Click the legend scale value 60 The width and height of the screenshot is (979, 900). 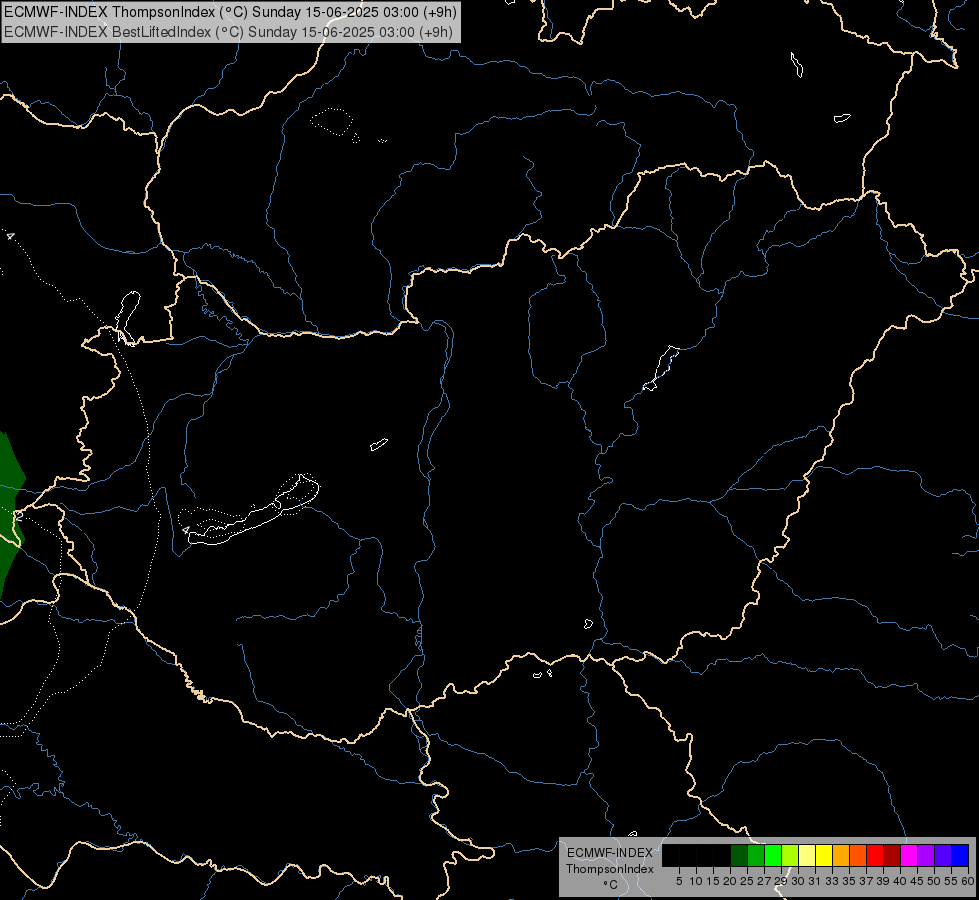point(968,881)
